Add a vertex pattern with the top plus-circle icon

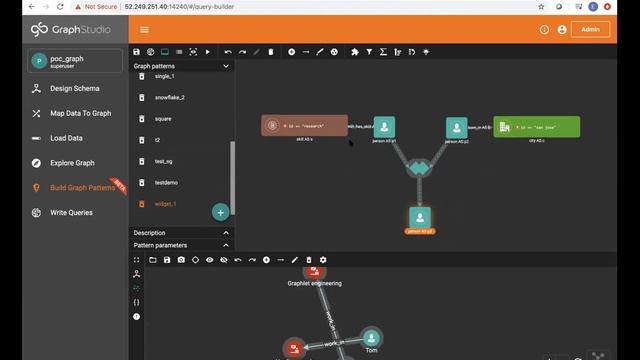[x=291, y=52]
